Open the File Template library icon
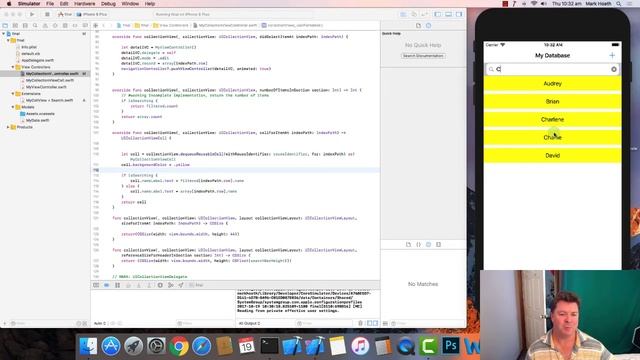This screenshot has width=640, height=360. (x=409, y=244)
